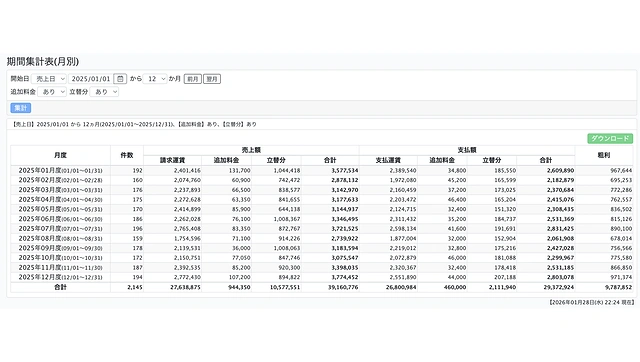This screenshot has height=362, width=640.
Task: Click the 売上額 group header
Action: [251, 150]
